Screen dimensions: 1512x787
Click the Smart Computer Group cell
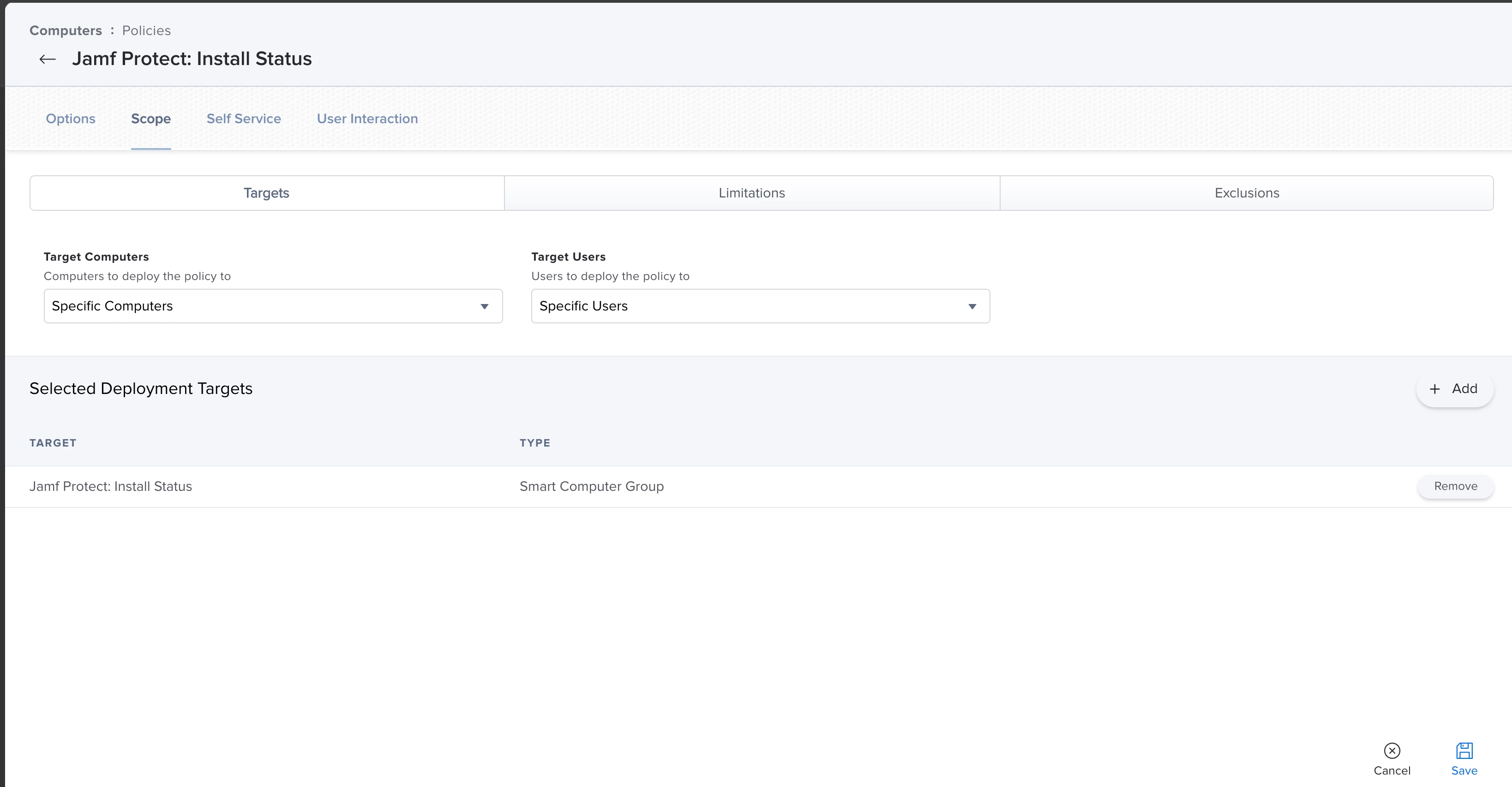pos(592,487)
